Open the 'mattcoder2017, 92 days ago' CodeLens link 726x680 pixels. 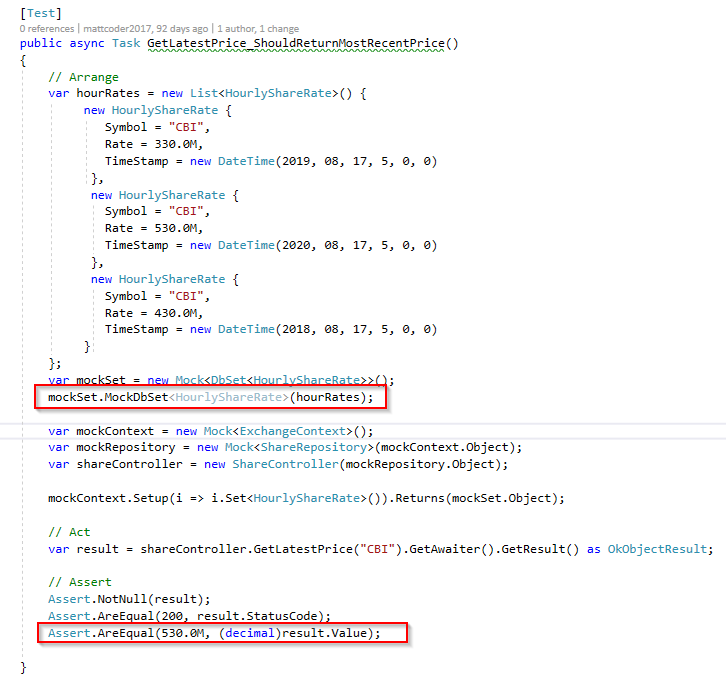146,29
